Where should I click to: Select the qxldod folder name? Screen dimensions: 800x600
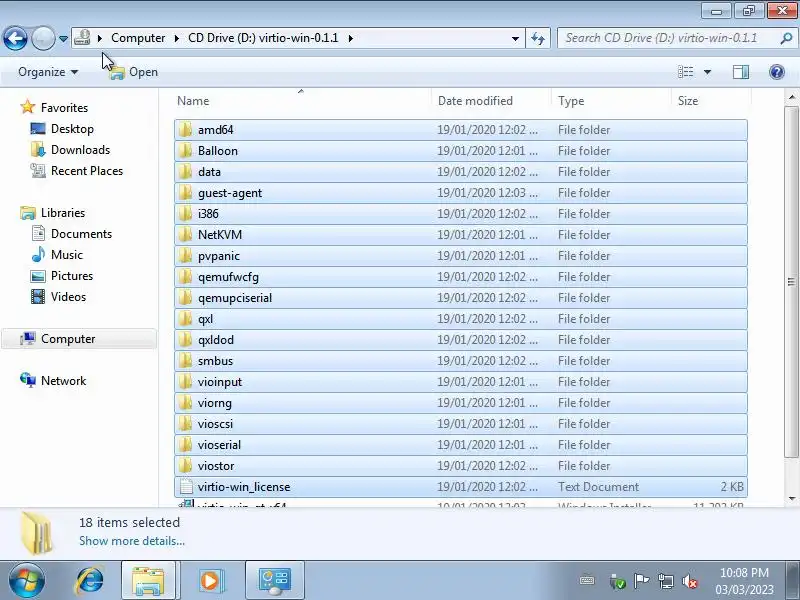[216, 340]
